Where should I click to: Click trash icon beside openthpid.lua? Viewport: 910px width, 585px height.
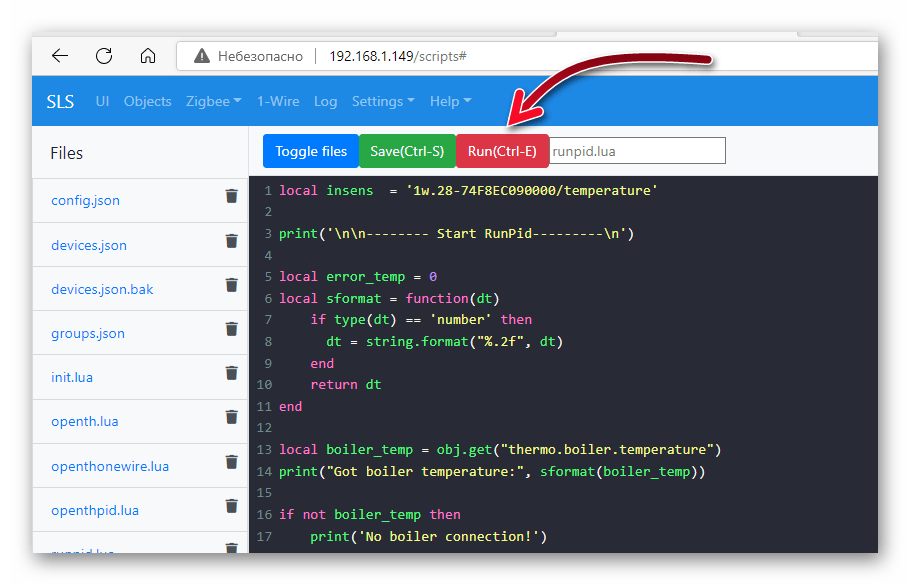231,506
